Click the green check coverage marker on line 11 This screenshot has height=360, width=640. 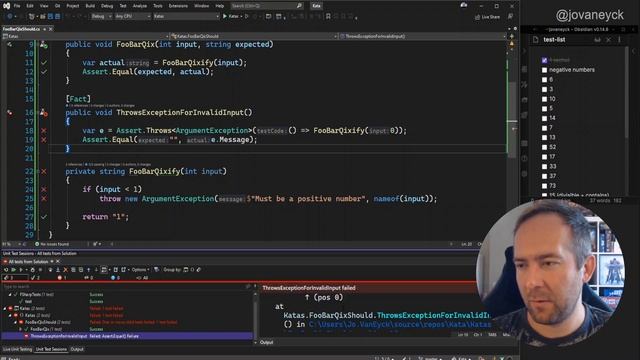(x=44, y=62)
